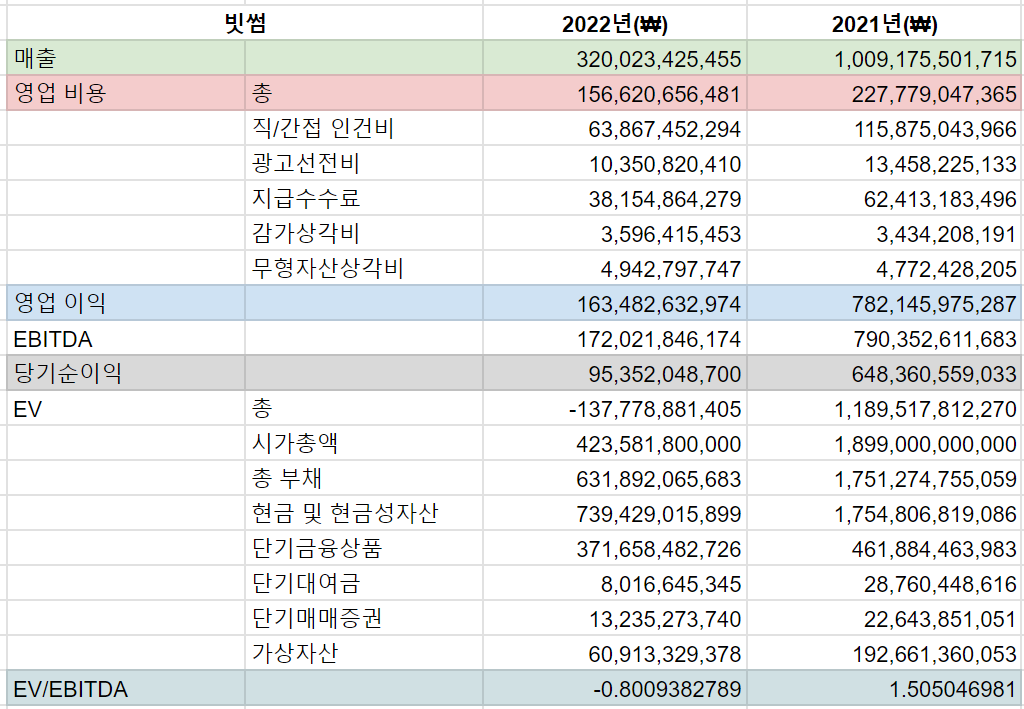Viewport: 1024px width, 709px height.
Task: Select value 4,942,797,747
Action: [671, 270]
